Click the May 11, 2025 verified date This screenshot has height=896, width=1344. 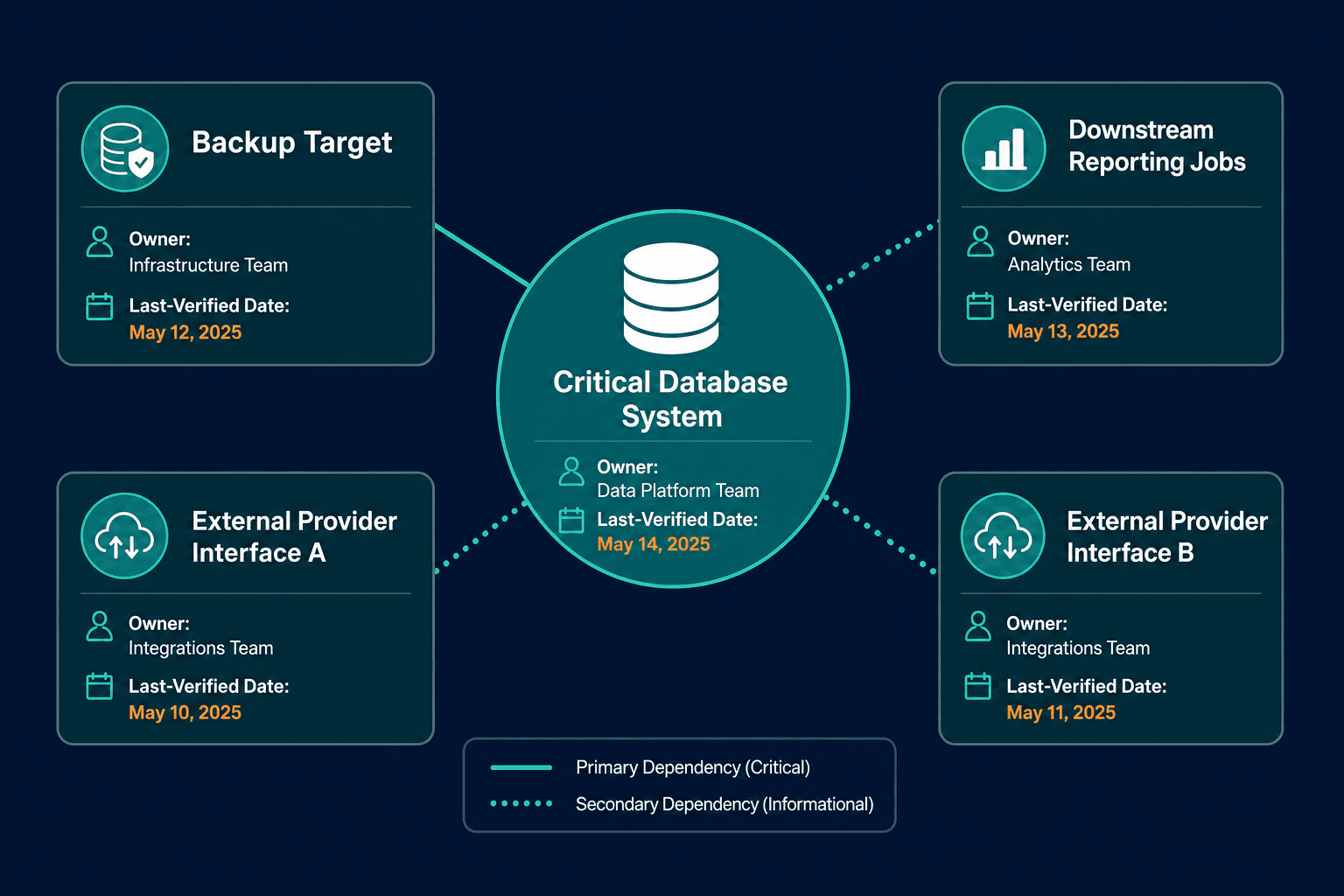click(1060, 712)
